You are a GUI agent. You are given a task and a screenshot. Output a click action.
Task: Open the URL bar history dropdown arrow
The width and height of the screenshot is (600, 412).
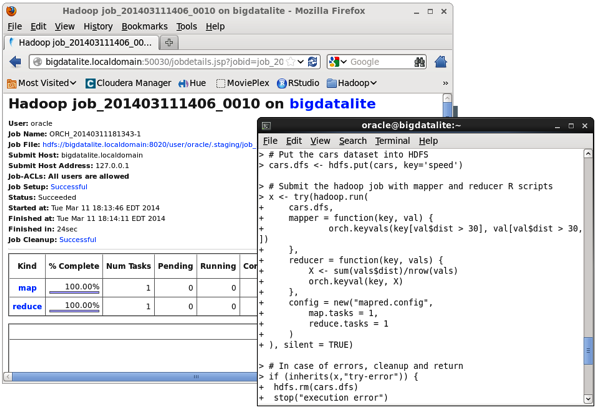[301, 62]
